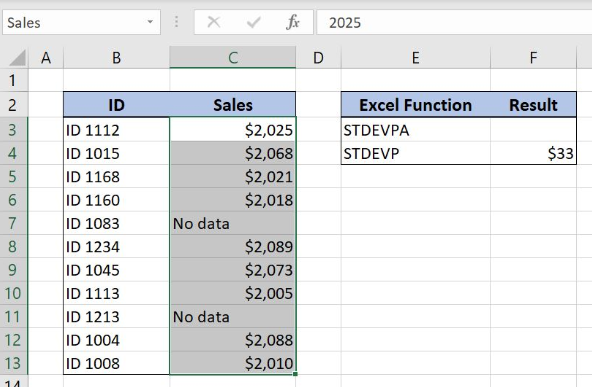Click the Sales header cell
The width and height of the screenshot is (592, 387).
tap(233, 105)
